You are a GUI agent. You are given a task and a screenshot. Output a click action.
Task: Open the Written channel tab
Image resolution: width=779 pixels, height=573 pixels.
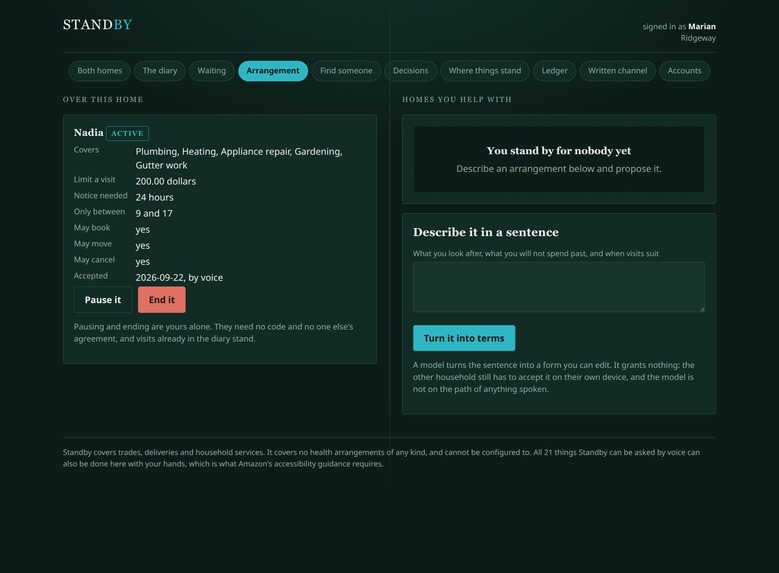(x=618, y=71)
